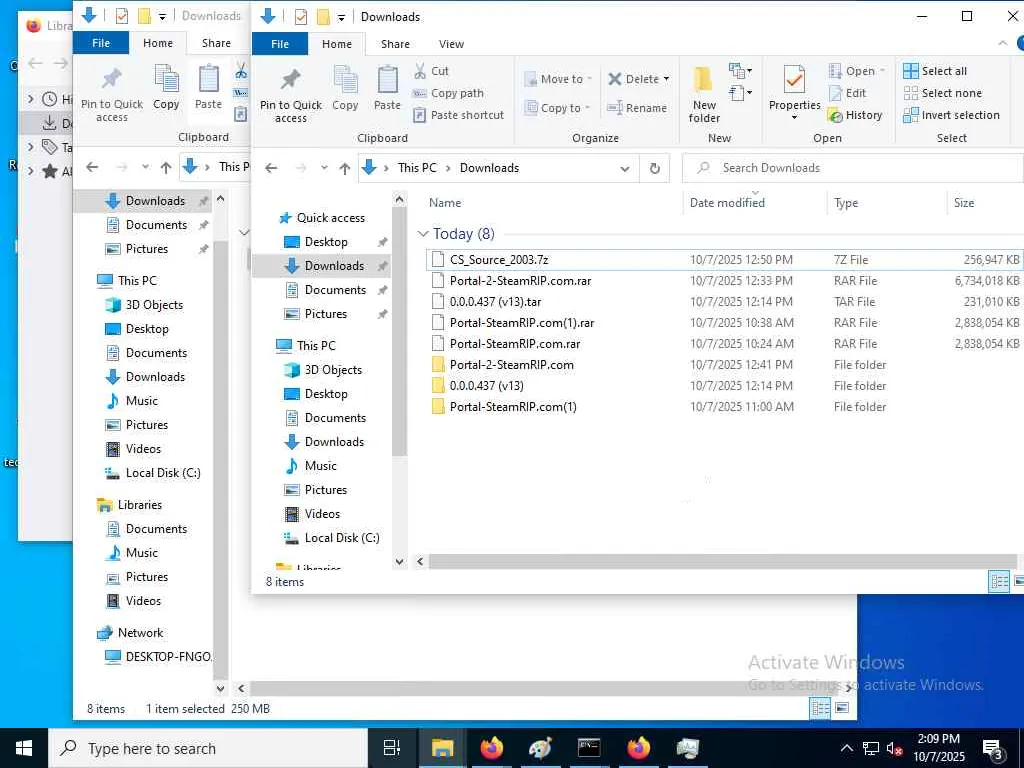Open the Copy to dropdown
The image size is (1024, 768).
pos(558,108)
